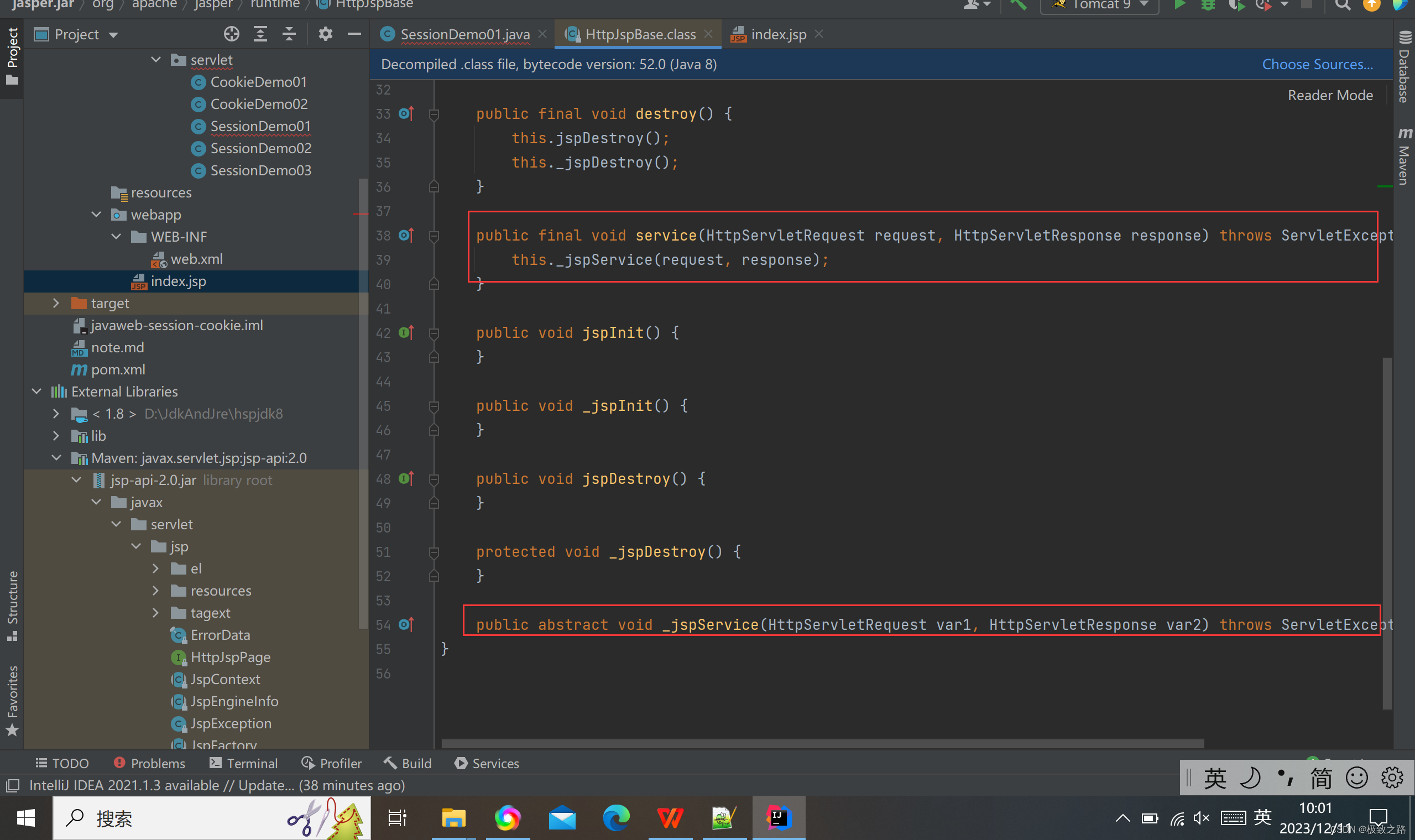
Task: Select index.jsp in webapp tree
Action: [x=179, y=281]
